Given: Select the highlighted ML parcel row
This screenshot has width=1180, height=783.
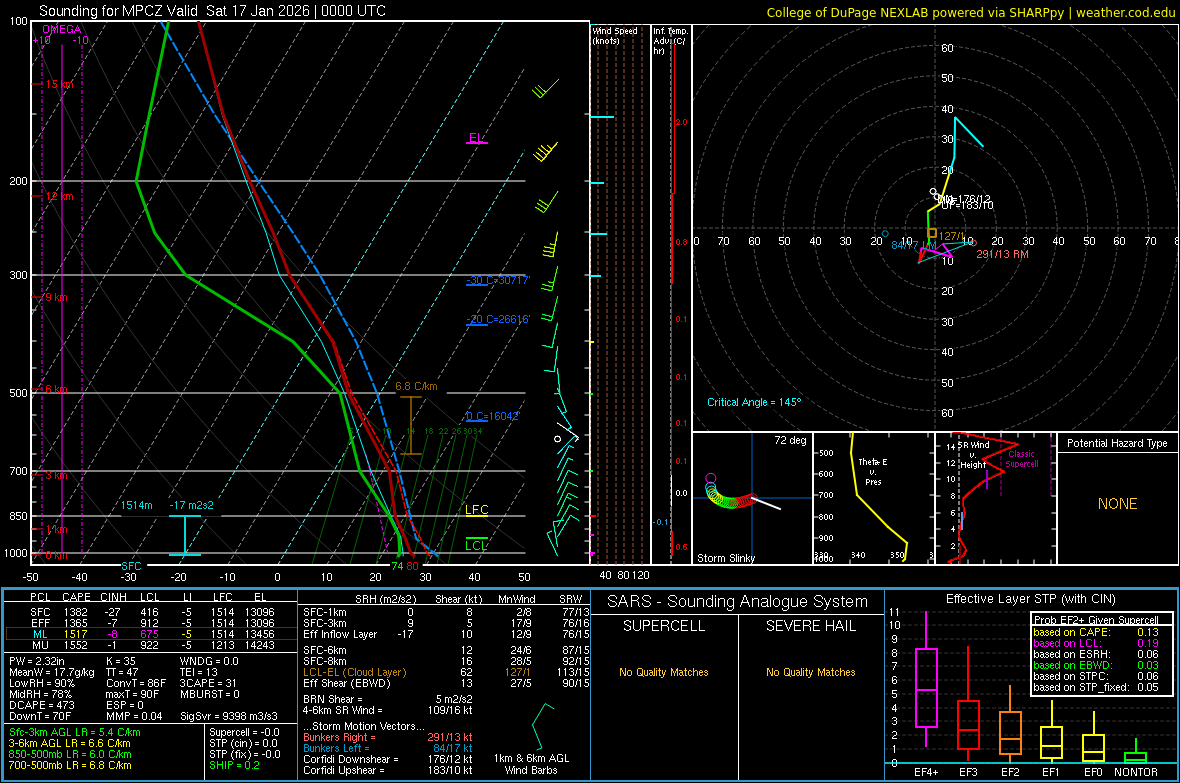Looking at the screenshot, I should pyautogui.click(x=151, y=634).
